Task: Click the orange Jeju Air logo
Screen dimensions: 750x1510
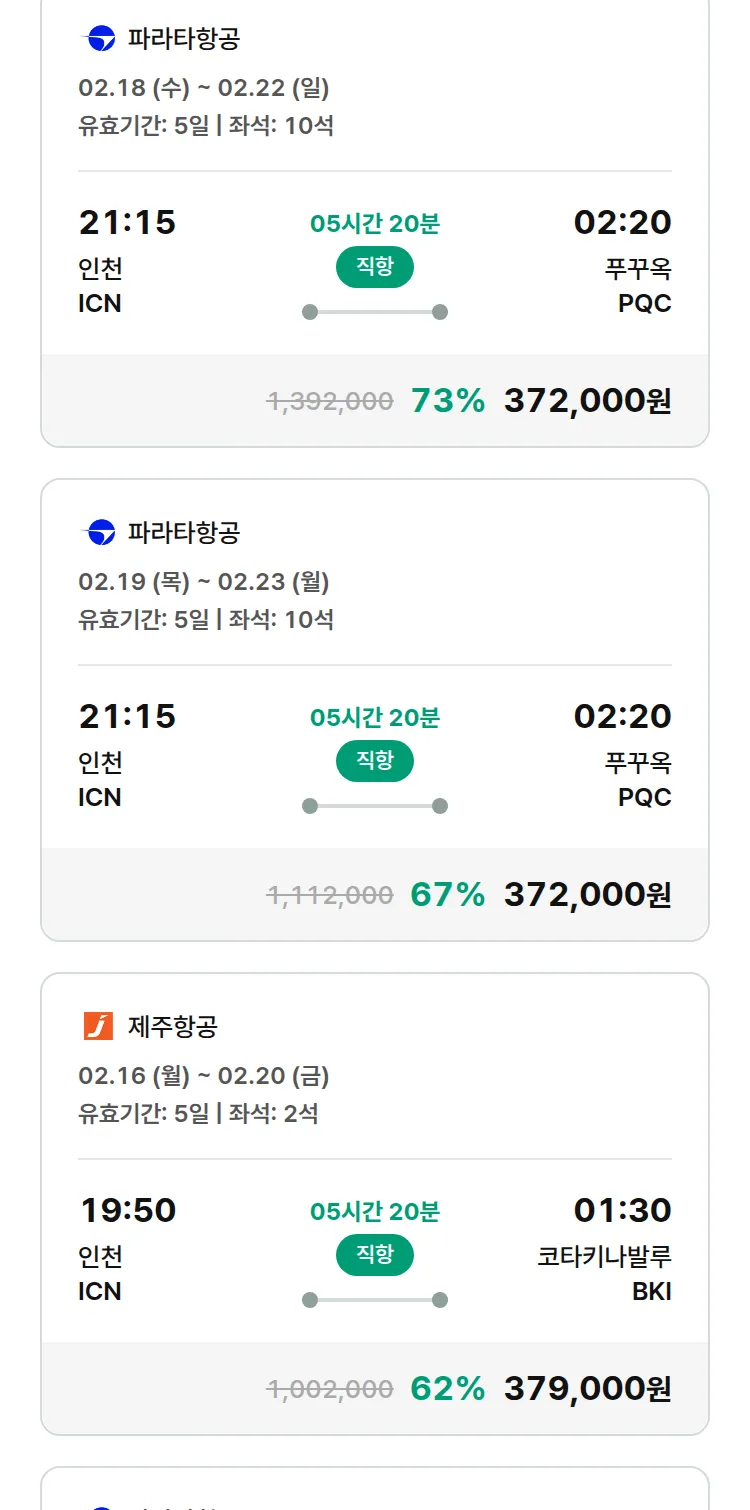Action: pyautogui.click(x=99, y=1026)
